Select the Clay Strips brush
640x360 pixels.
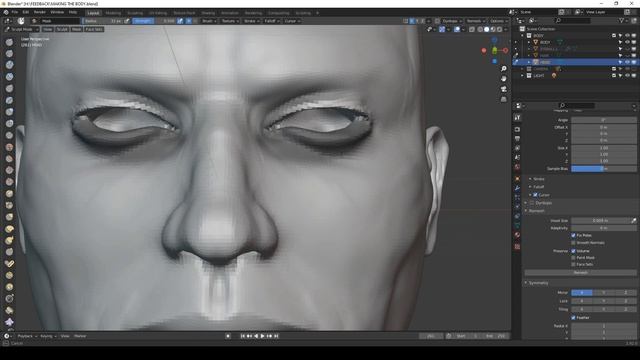click(x=9, y=76)
